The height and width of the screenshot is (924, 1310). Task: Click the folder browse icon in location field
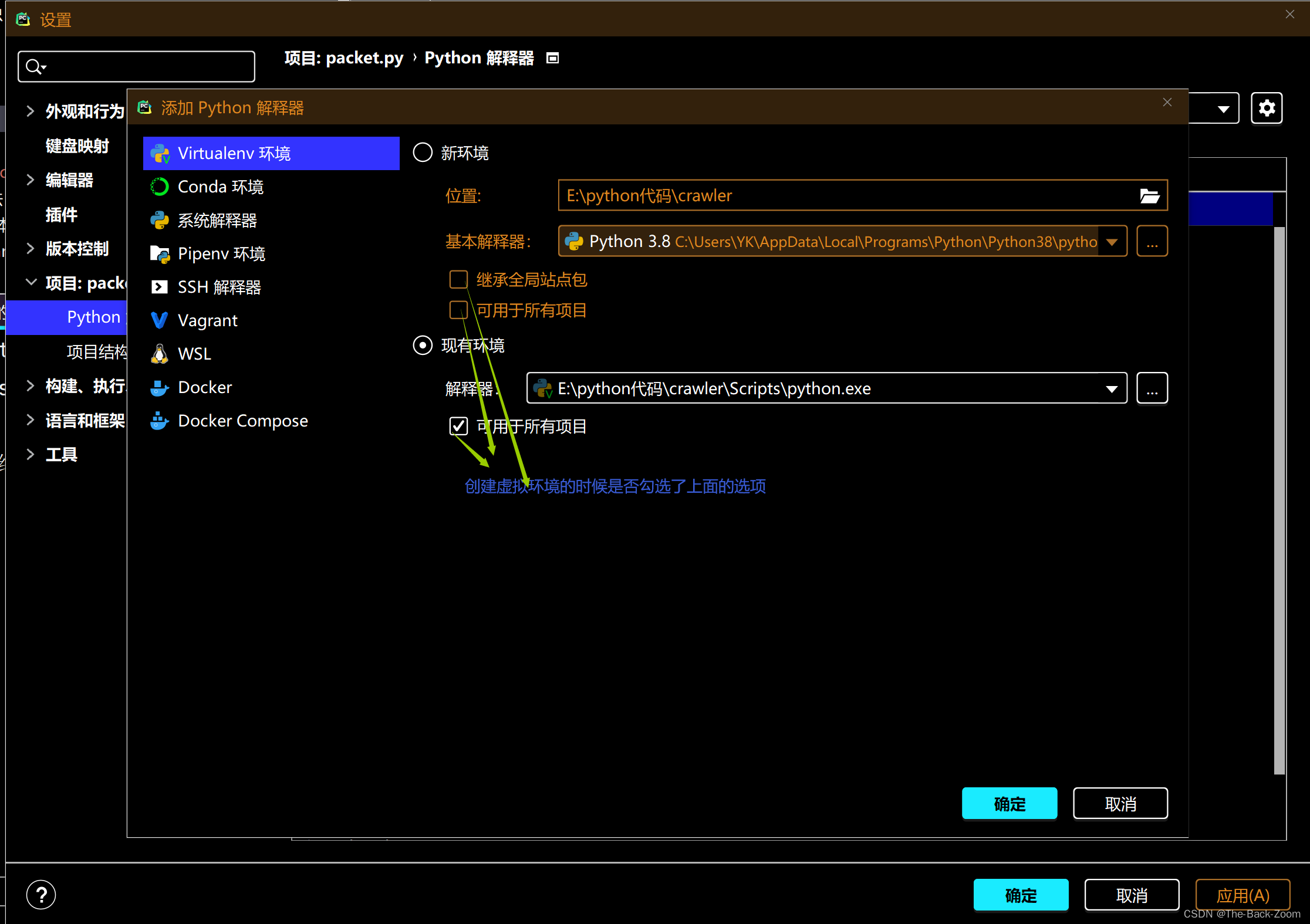click(x=1149, y=195)
